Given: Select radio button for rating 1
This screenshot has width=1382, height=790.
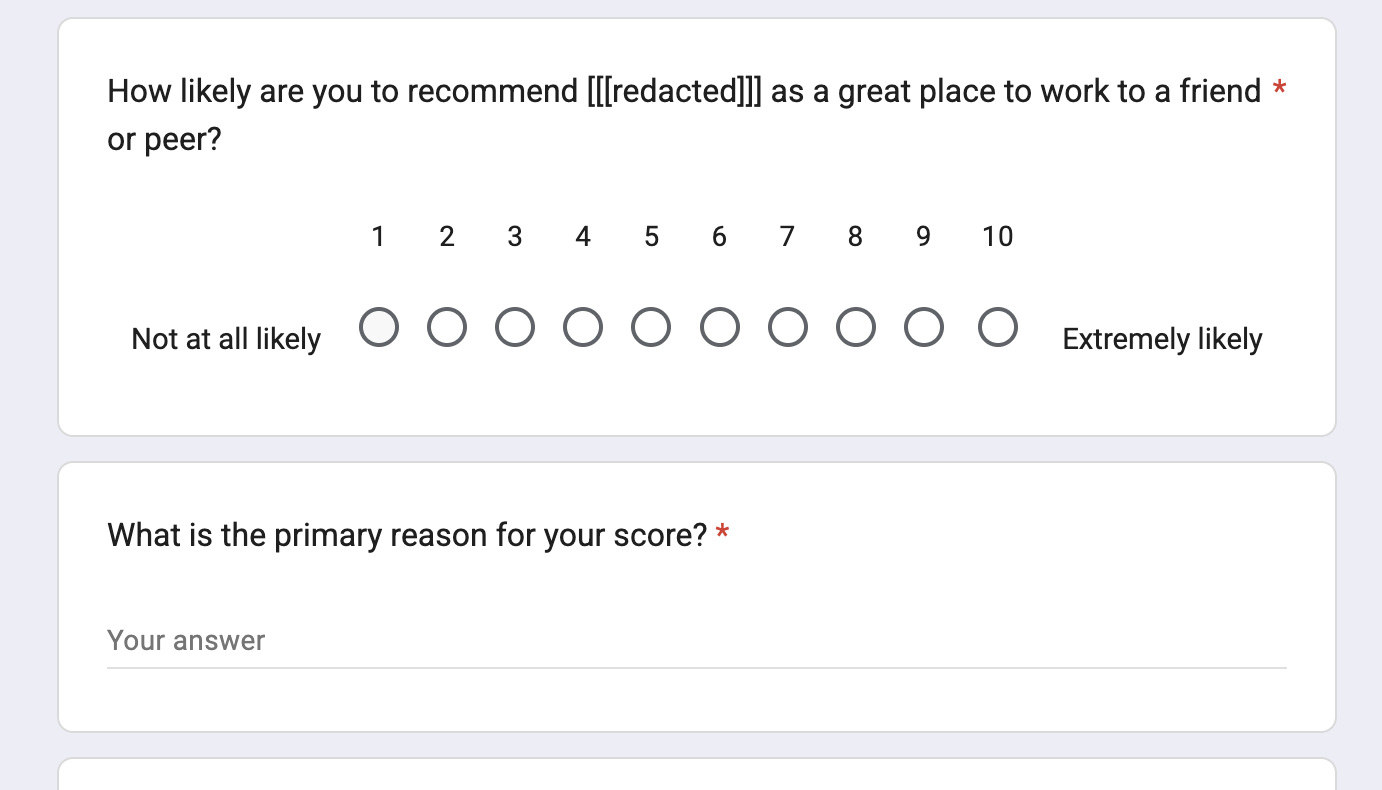Looking at the screenshot, I should click(x=379, y=327).
